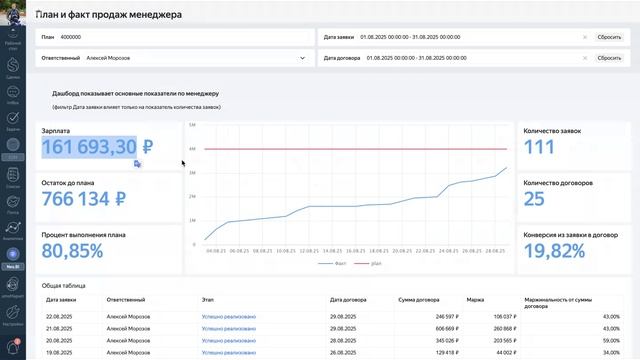Click the План и факт продаж менеджера title
The height and width of the screenshot is (360, 640).
[x=109, y=15]
